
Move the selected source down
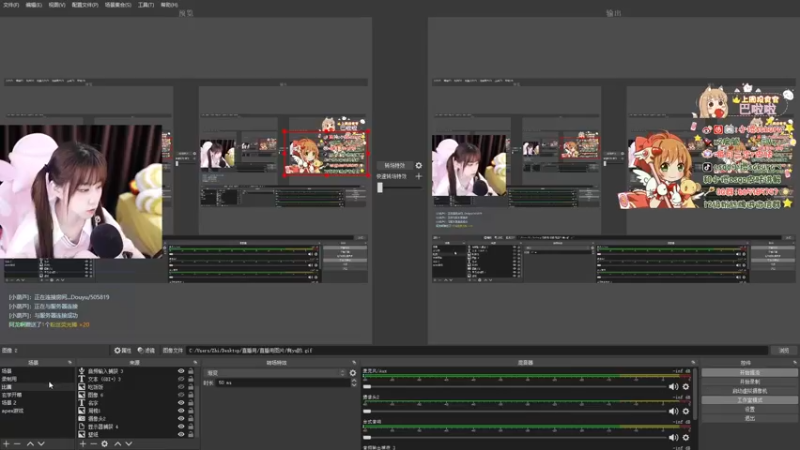(129, 444)
